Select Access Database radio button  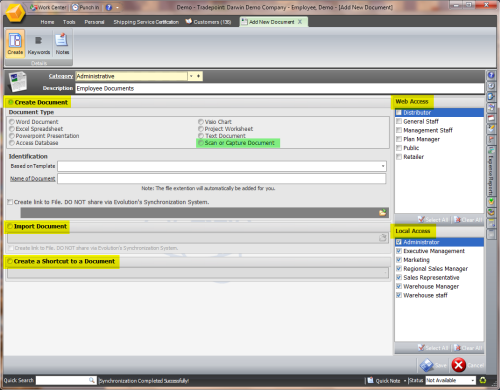(12, 143)
